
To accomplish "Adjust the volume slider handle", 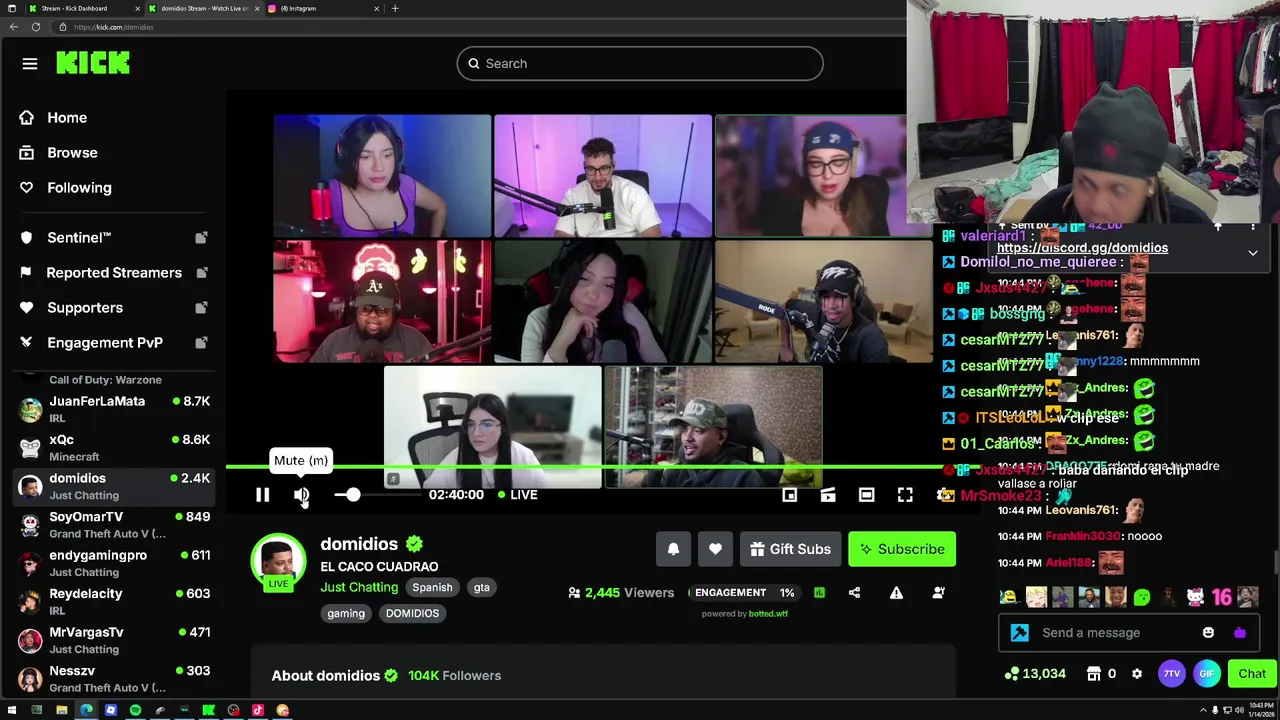I will [x=352, y=494].
